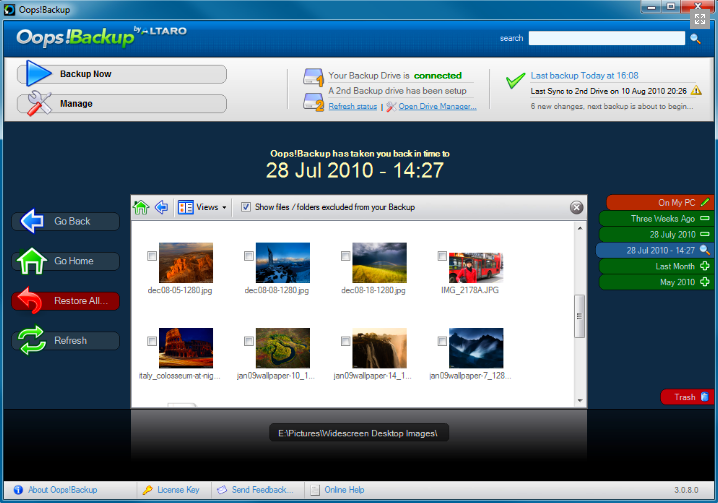
Task: Click the warning icon beside 2nd Drive sync
Action: click(x=696, y=90)
